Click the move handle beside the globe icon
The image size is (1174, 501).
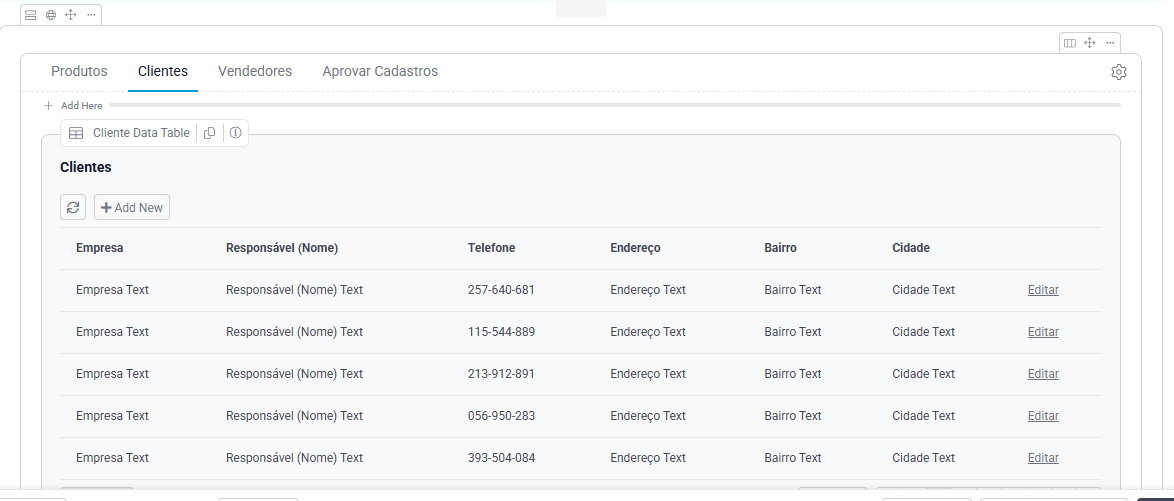tap(71, 15)
